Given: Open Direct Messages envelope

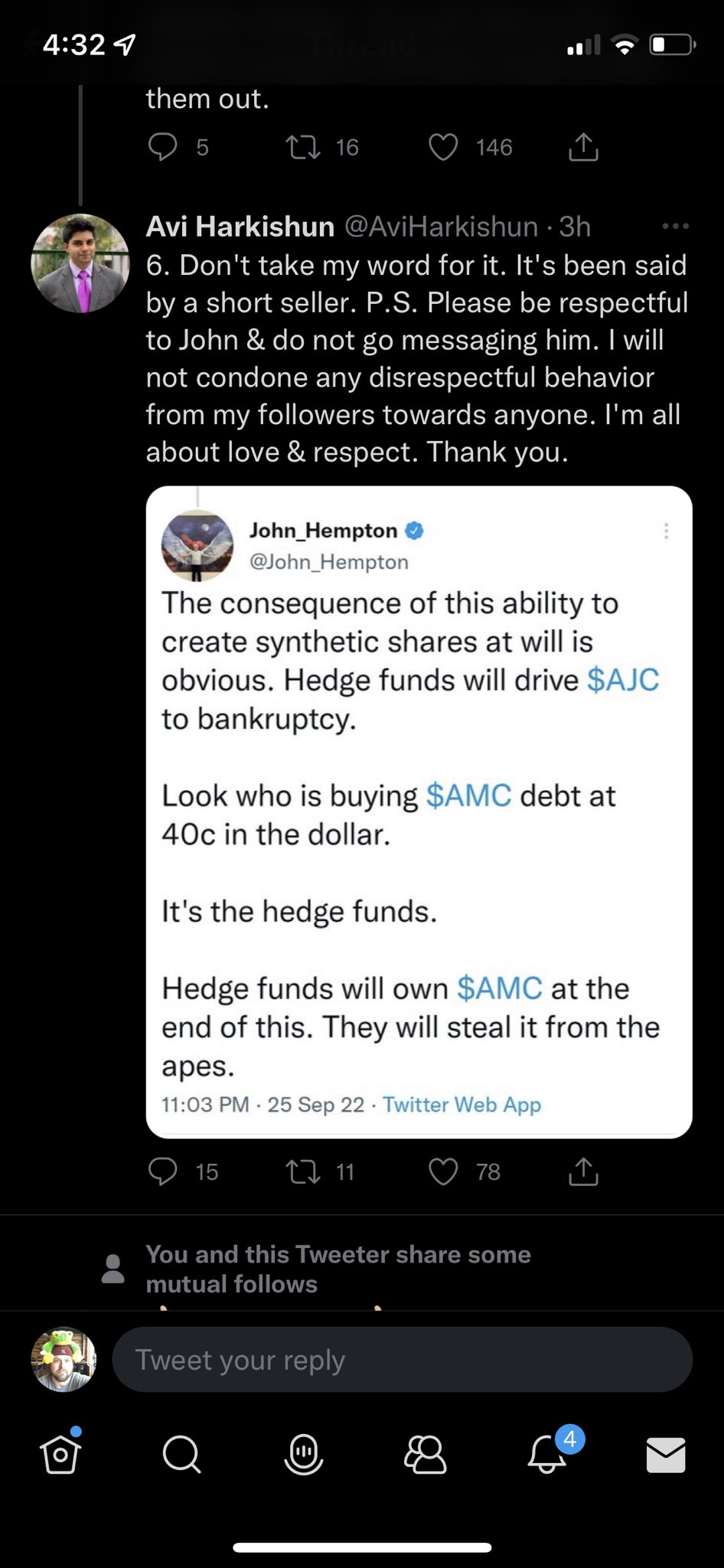Looking at the screenshot, I should click(666, 1454).
